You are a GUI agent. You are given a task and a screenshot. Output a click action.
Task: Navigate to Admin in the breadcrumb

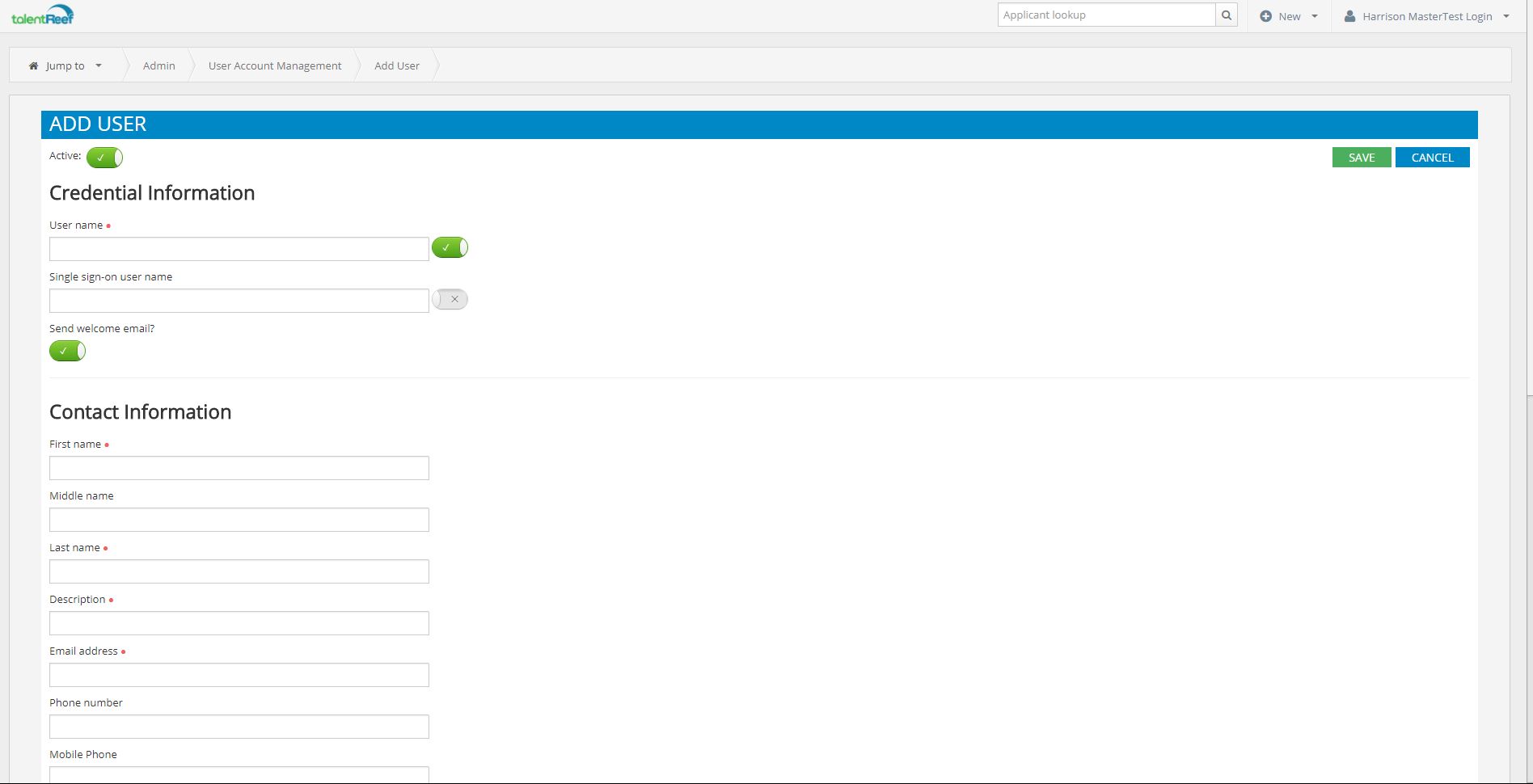pos(158,65)
